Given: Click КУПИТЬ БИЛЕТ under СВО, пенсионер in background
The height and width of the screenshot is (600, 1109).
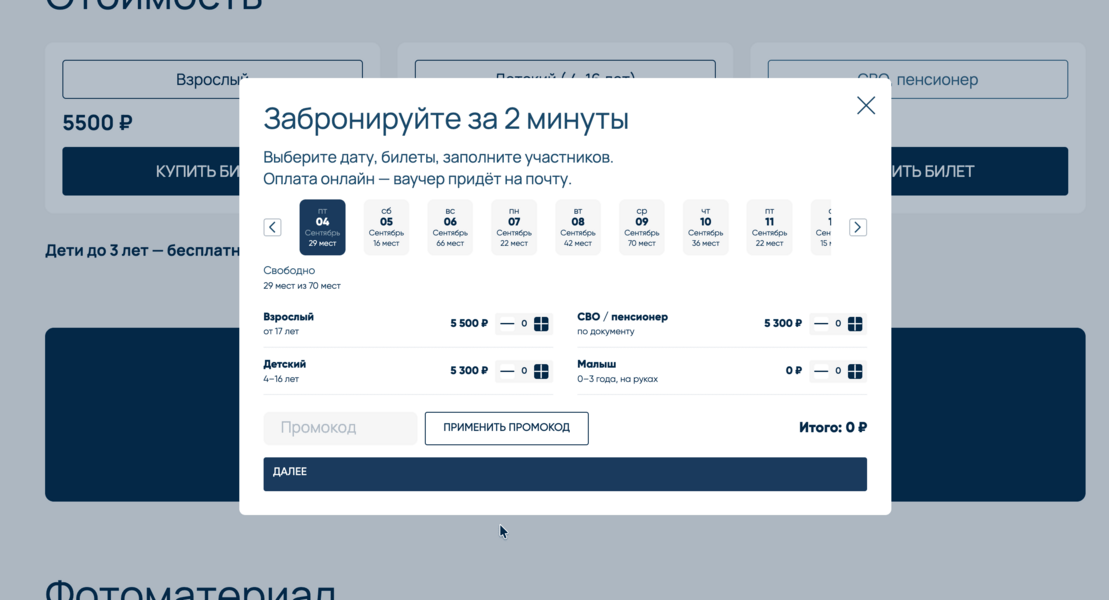Looking at the screenshot, I should point(980,171).
